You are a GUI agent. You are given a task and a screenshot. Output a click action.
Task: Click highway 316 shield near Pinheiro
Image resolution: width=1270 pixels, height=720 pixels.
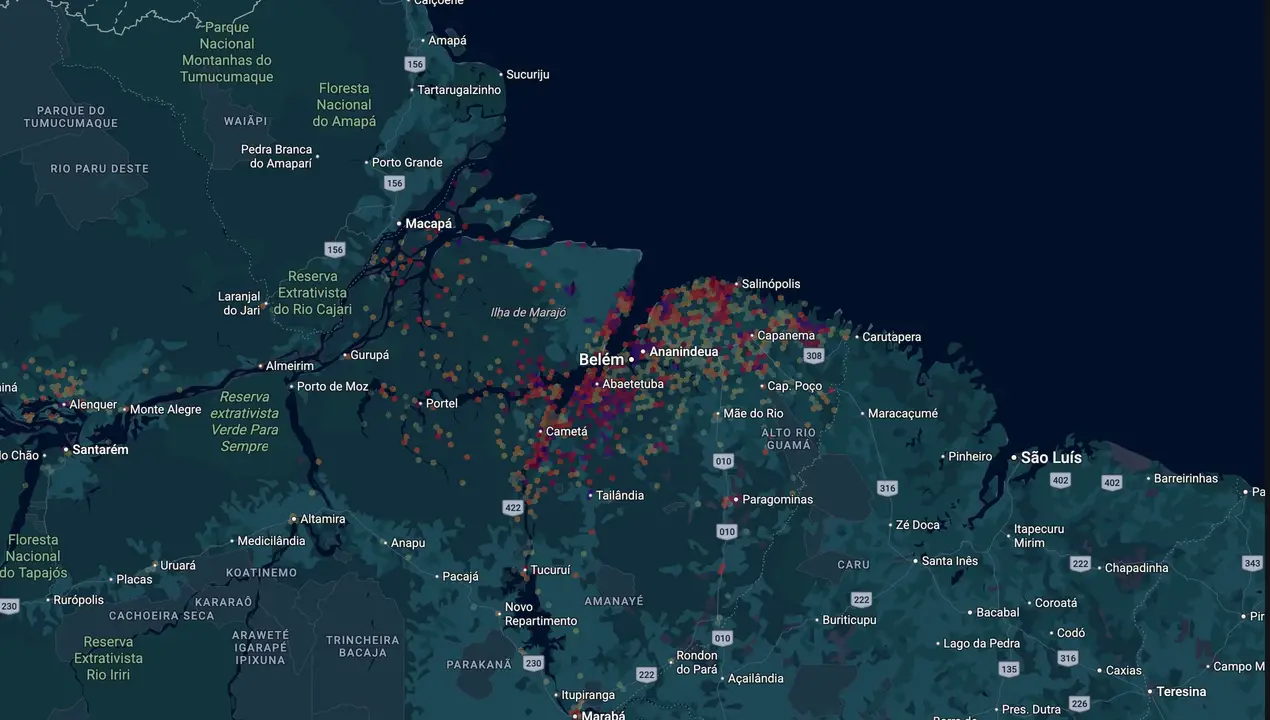pos(887,488)
